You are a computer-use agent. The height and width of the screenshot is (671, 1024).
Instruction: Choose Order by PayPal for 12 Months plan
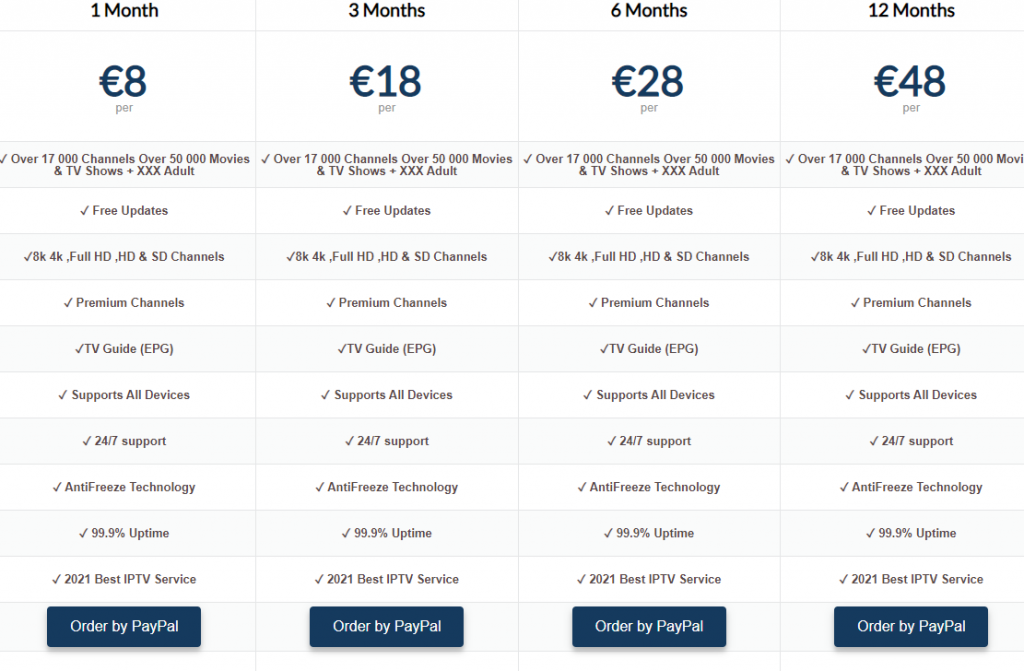click(x=911, y=626)
